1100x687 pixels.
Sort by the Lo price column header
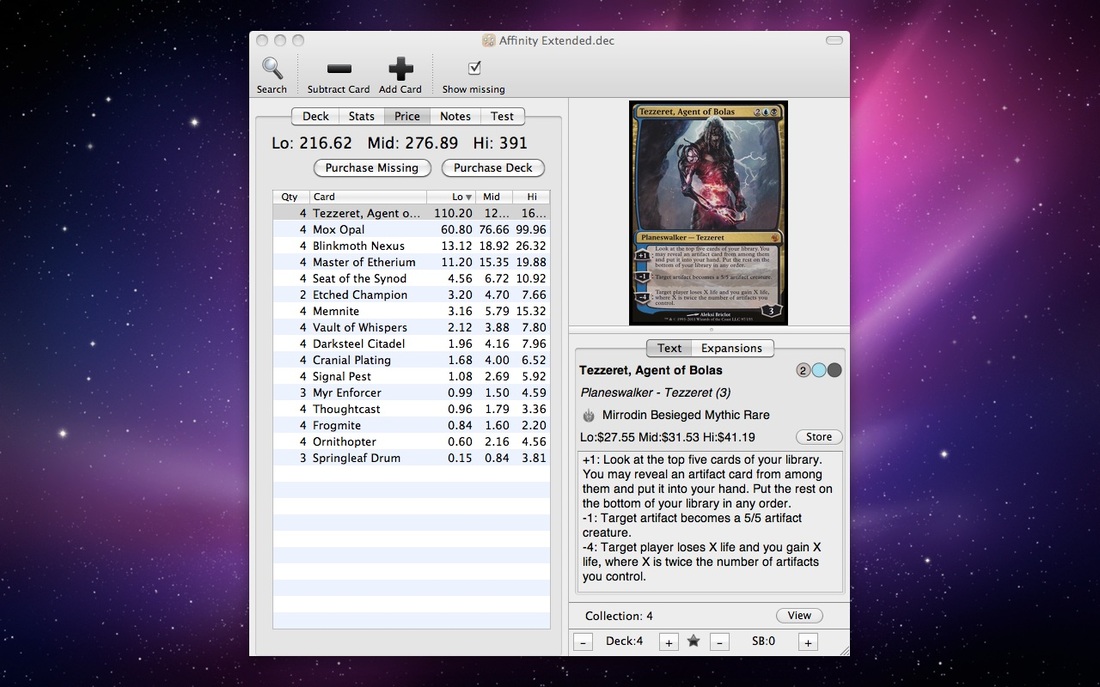coord(451,197)
